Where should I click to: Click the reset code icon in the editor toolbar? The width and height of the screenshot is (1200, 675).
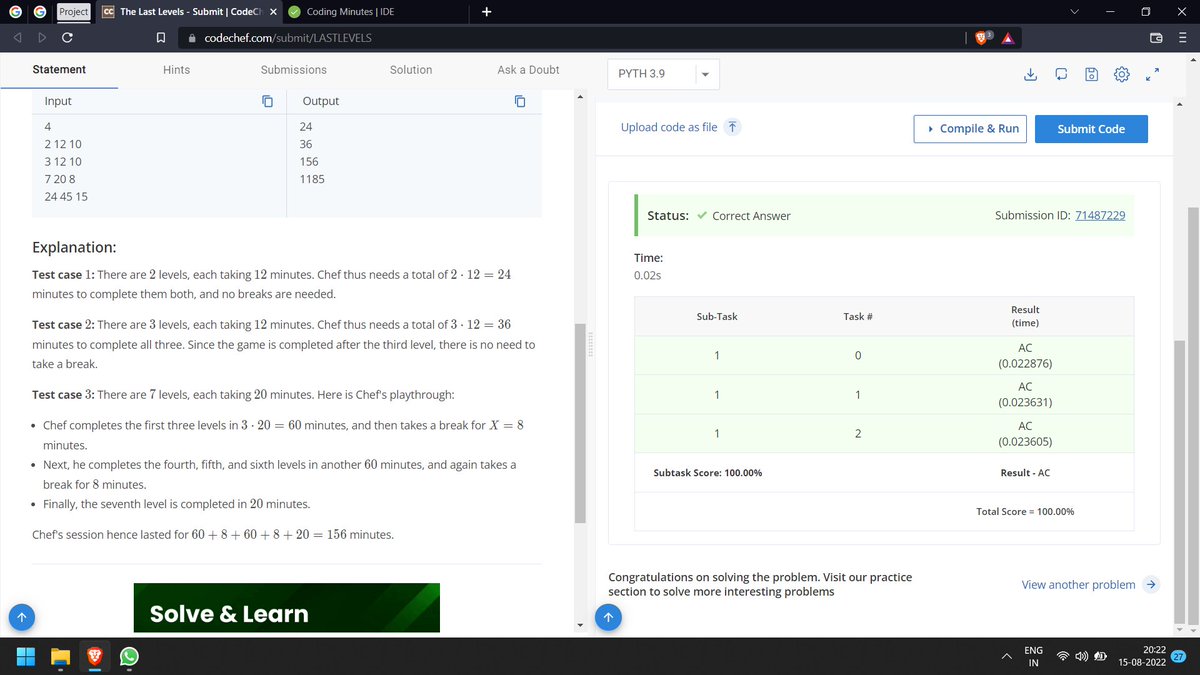(x=1061, y=74)
